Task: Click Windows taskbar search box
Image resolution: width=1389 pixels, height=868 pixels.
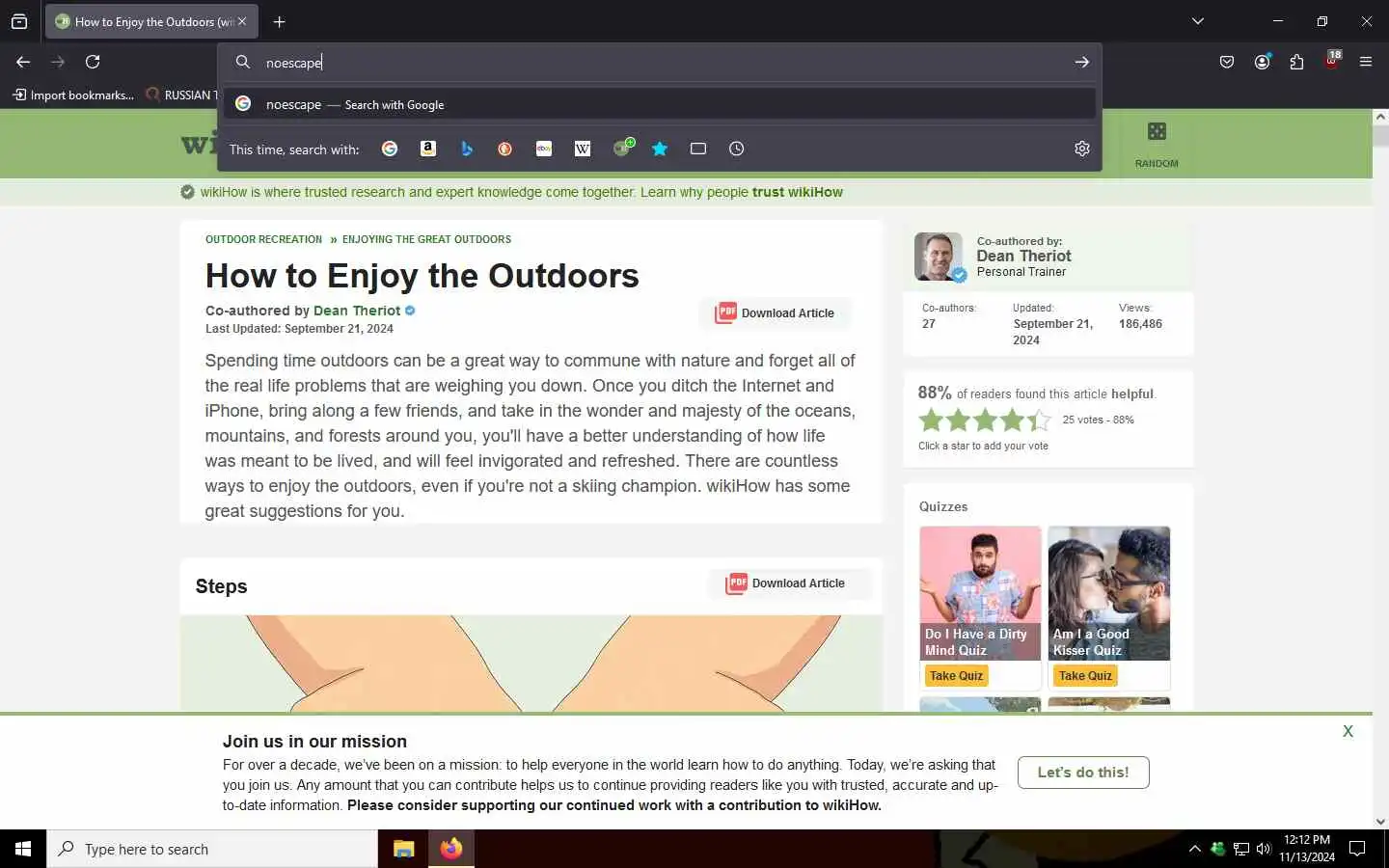Action: pyautogui.click(x=212, y=849)
